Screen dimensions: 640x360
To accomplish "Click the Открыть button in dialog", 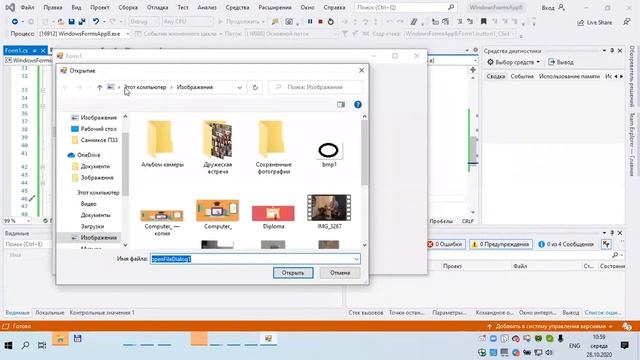I will [x=293, y=273].
